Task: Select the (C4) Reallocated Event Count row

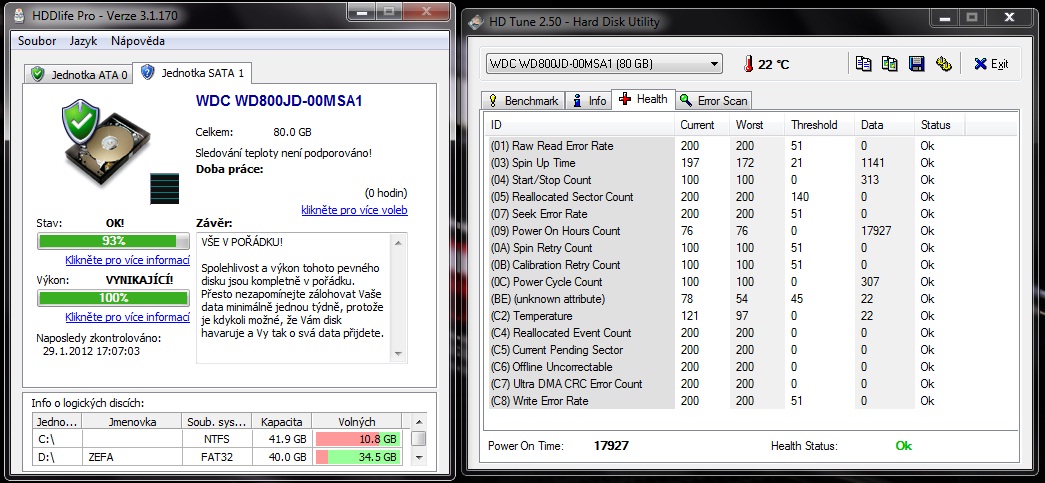Action: [726, 332]
